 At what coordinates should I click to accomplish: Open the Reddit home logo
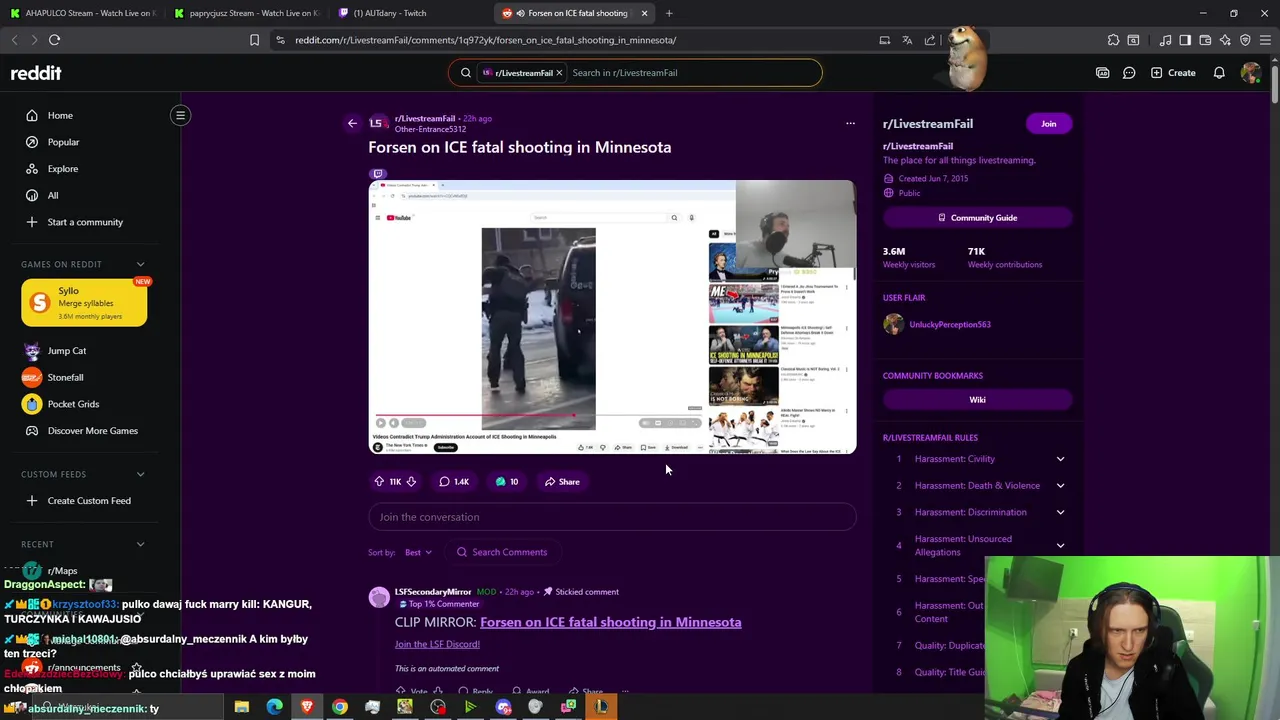36,73
